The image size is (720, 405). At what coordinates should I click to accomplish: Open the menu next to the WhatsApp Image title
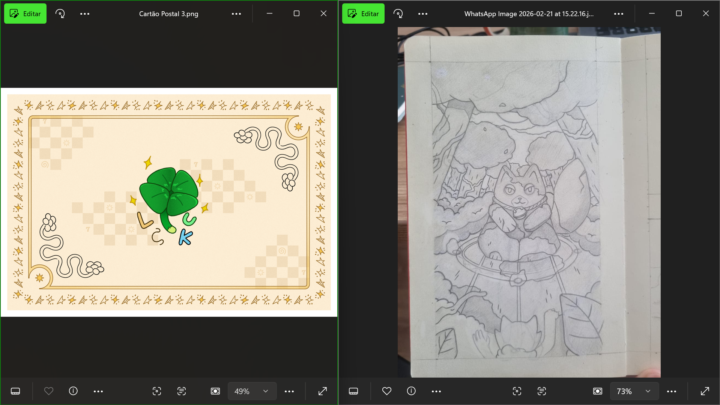click(619, 14)
